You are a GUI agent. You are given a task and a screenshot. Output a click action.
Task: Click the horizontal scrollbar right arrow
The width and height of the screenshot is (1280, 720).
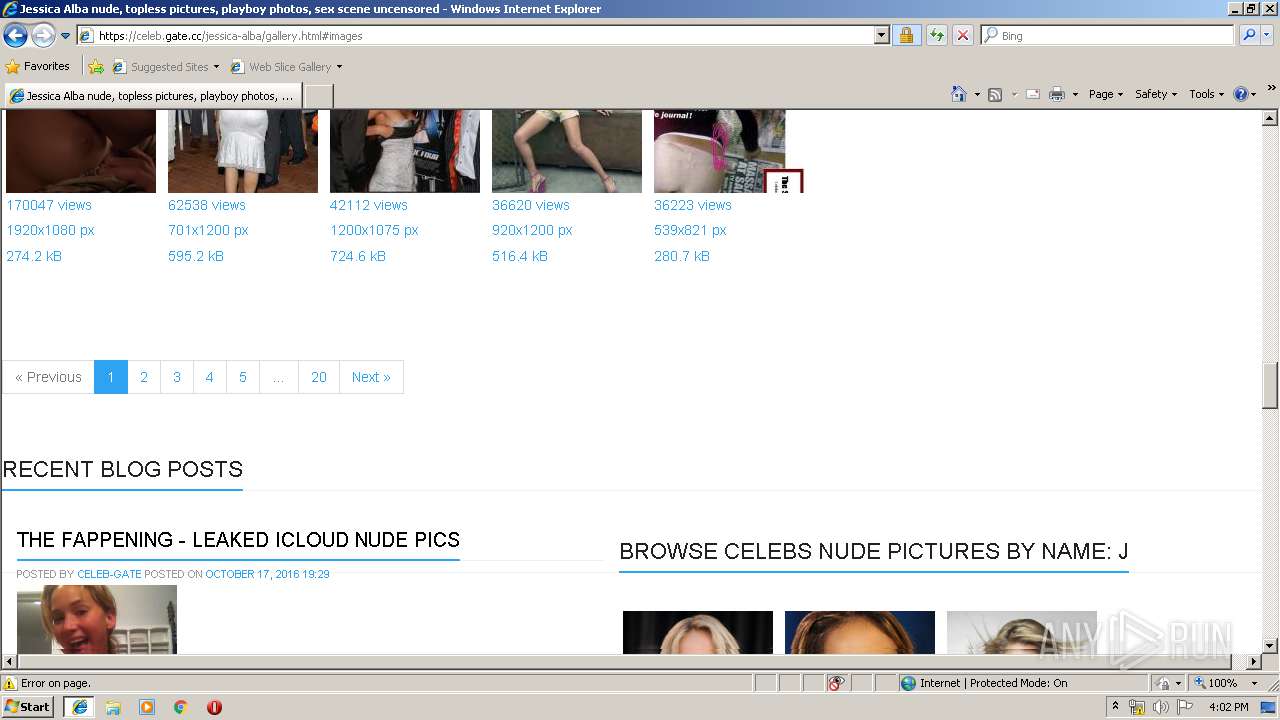(1253, 662)
